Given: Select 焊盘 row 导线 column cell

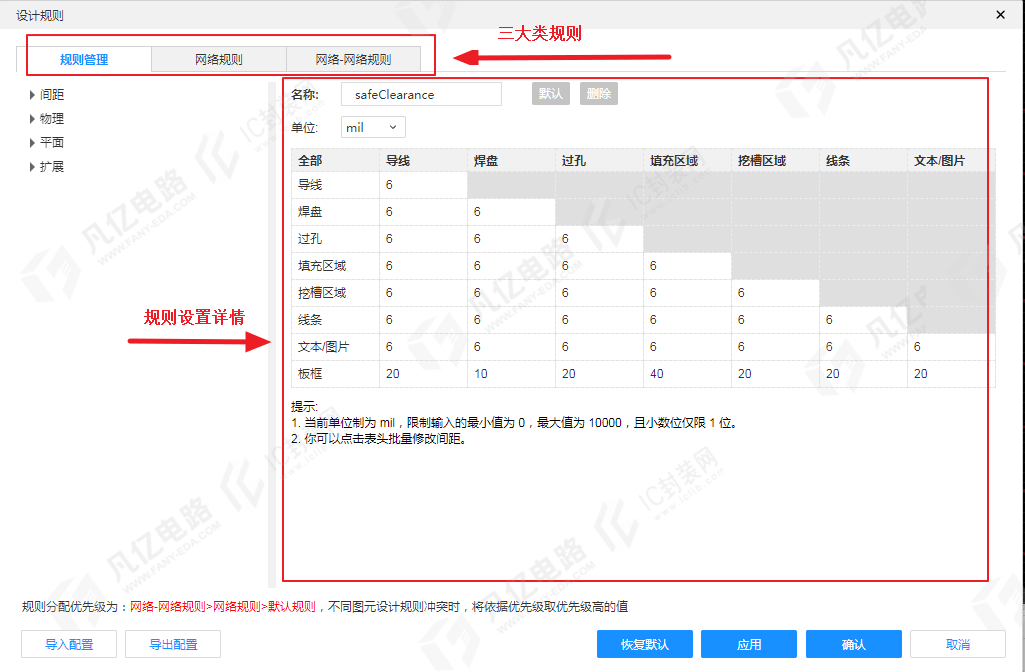Looking at the screenshot, I should 423,212.
